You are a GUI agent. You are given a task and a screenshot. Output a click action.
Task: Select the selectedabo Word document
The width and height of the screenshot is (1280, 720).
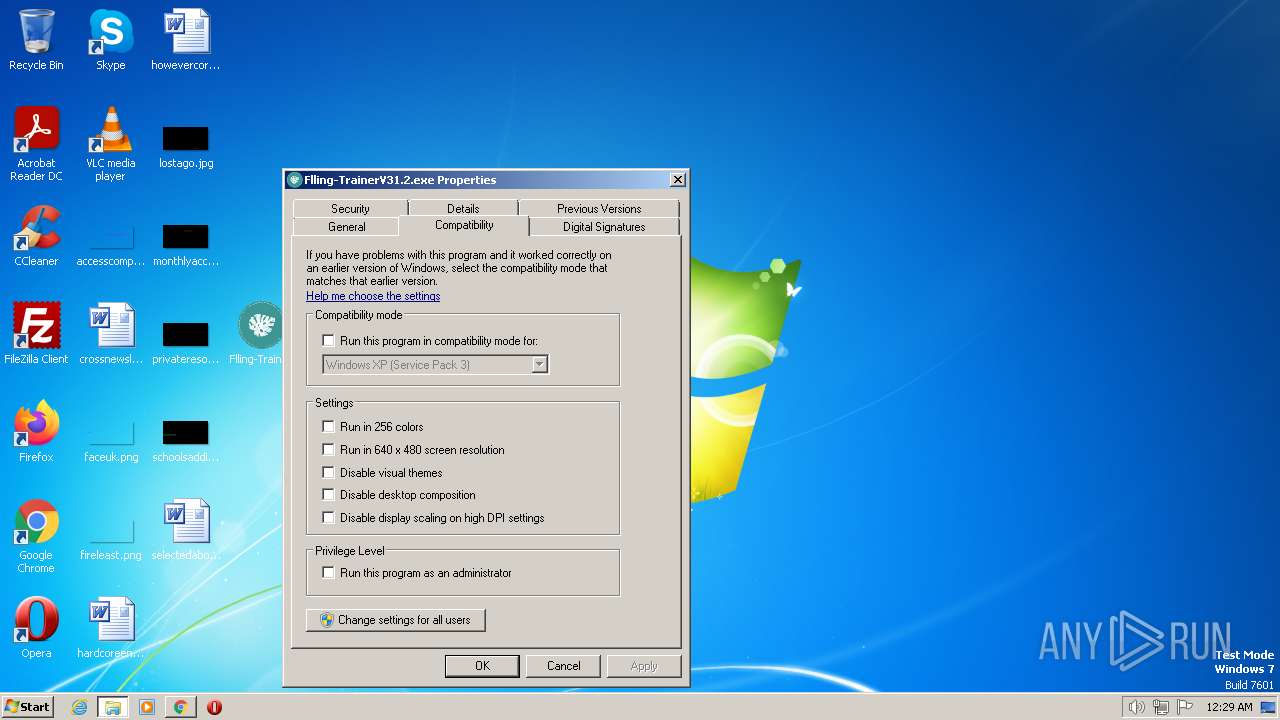click(186, 529)
